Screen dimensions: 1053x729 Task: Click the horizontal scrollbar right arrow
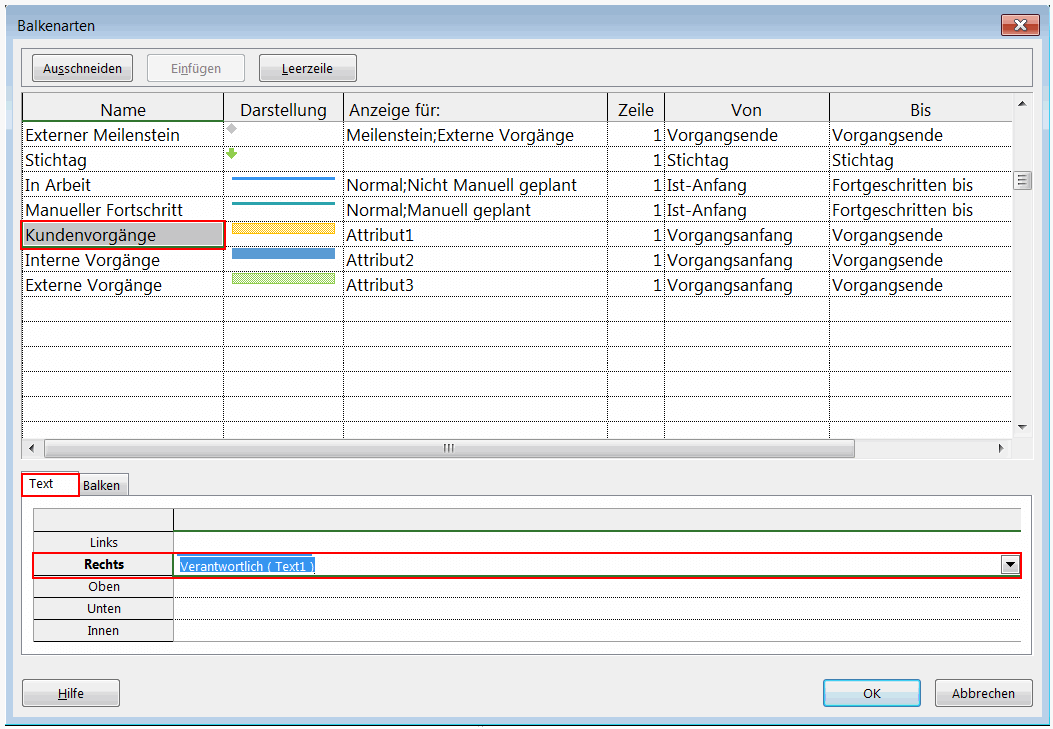pos(1001,449)
